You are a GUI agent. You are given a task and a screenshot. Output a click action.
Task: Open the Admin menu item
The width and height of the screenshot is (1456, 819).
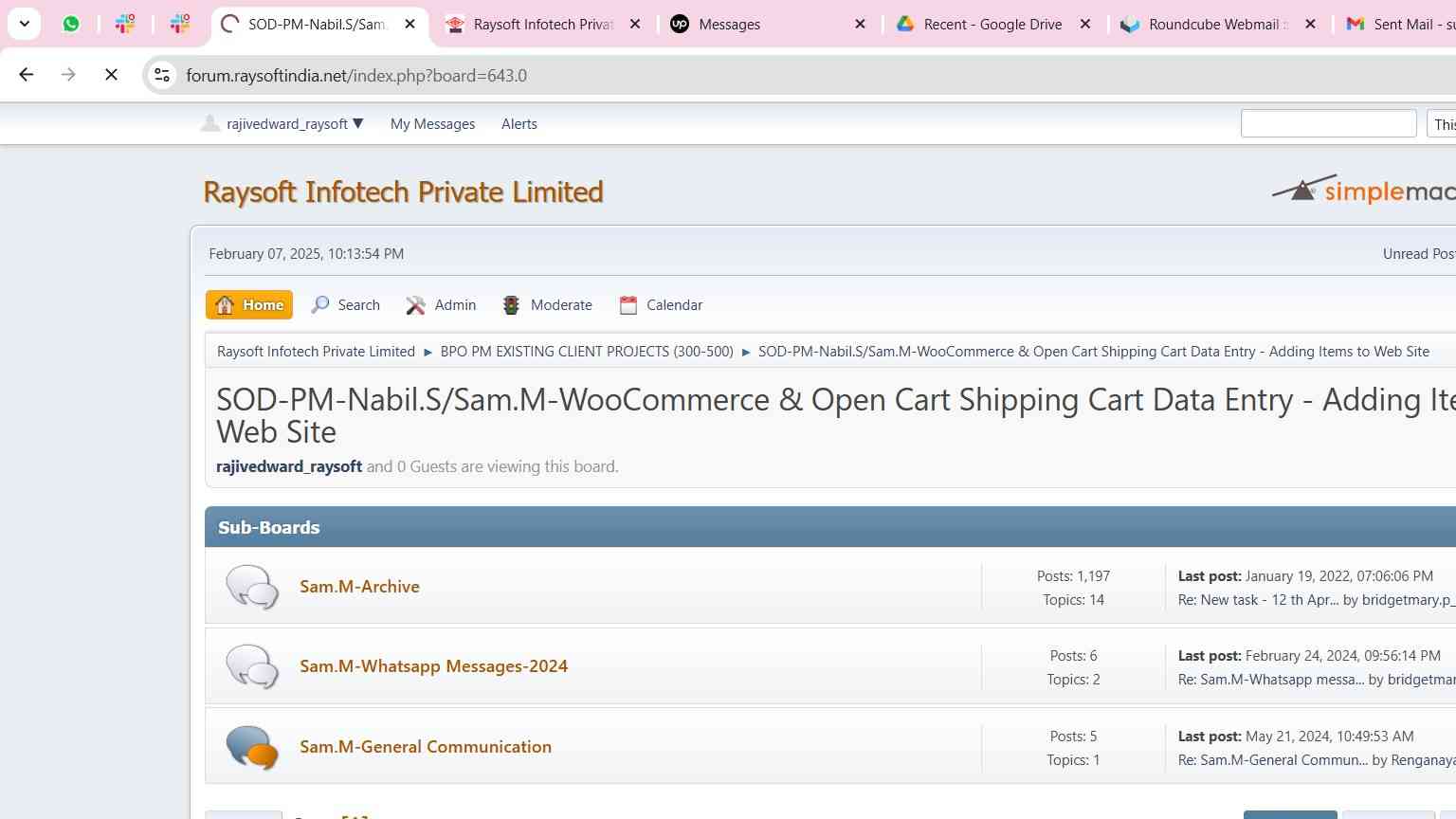(x=442, y=305)
